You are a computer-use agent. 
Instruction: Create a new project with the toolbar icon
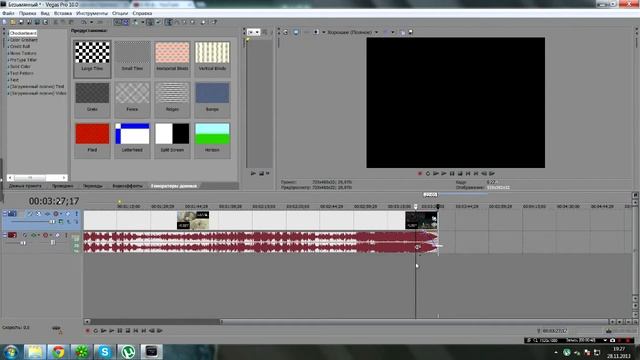pos(4,22)
